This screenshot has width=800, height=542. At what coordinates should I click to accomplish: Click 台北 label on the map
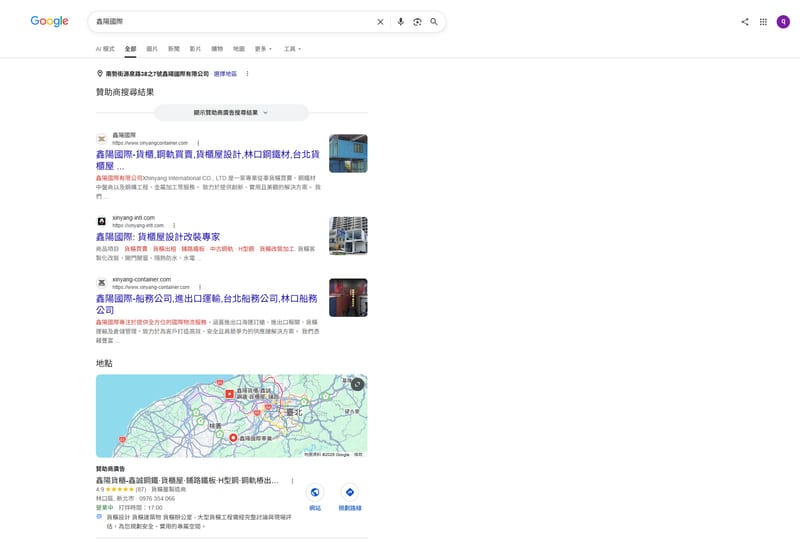[x=294, y=412]
